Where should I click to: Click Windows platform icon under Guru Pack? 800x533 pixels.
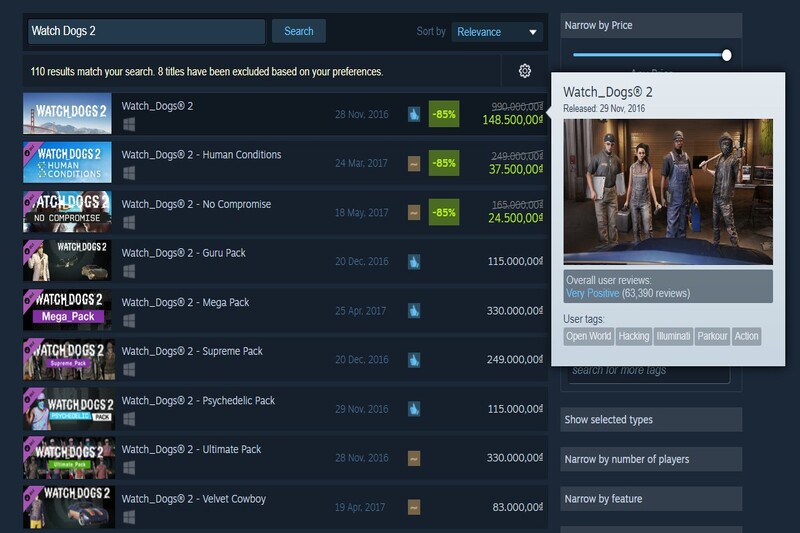coord(129,272)
